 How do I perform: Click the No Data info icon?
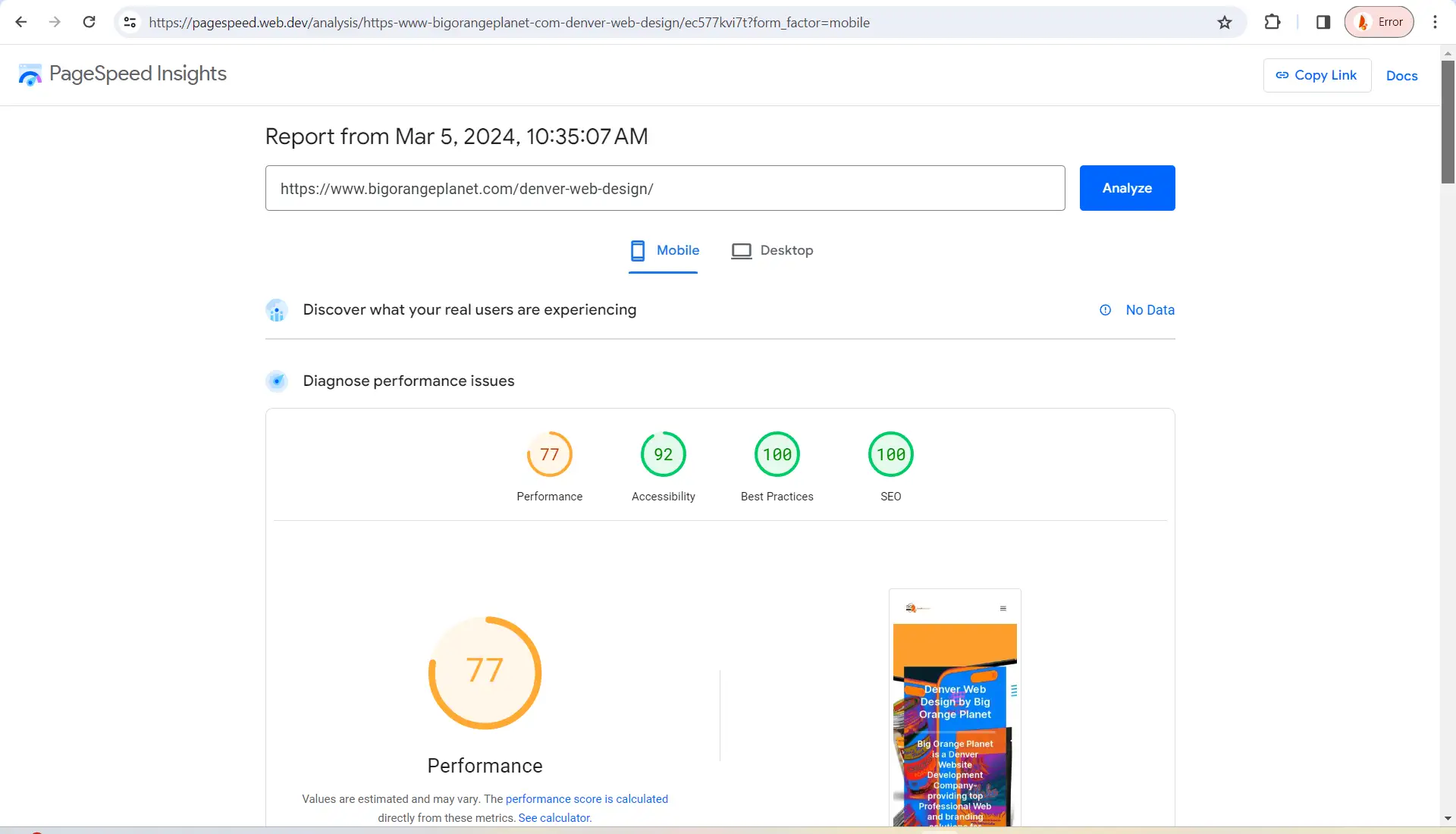(x=1106, y=310)
